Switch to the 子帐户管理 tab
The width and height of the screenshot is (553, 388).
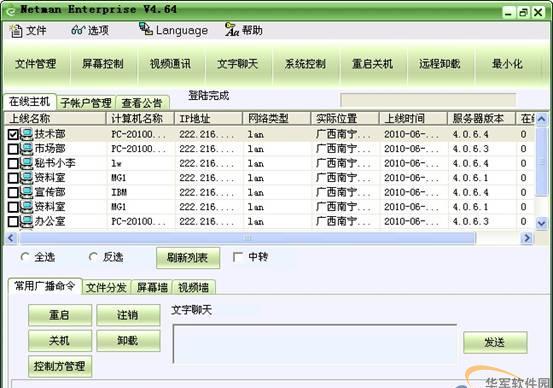coord(86,103)
